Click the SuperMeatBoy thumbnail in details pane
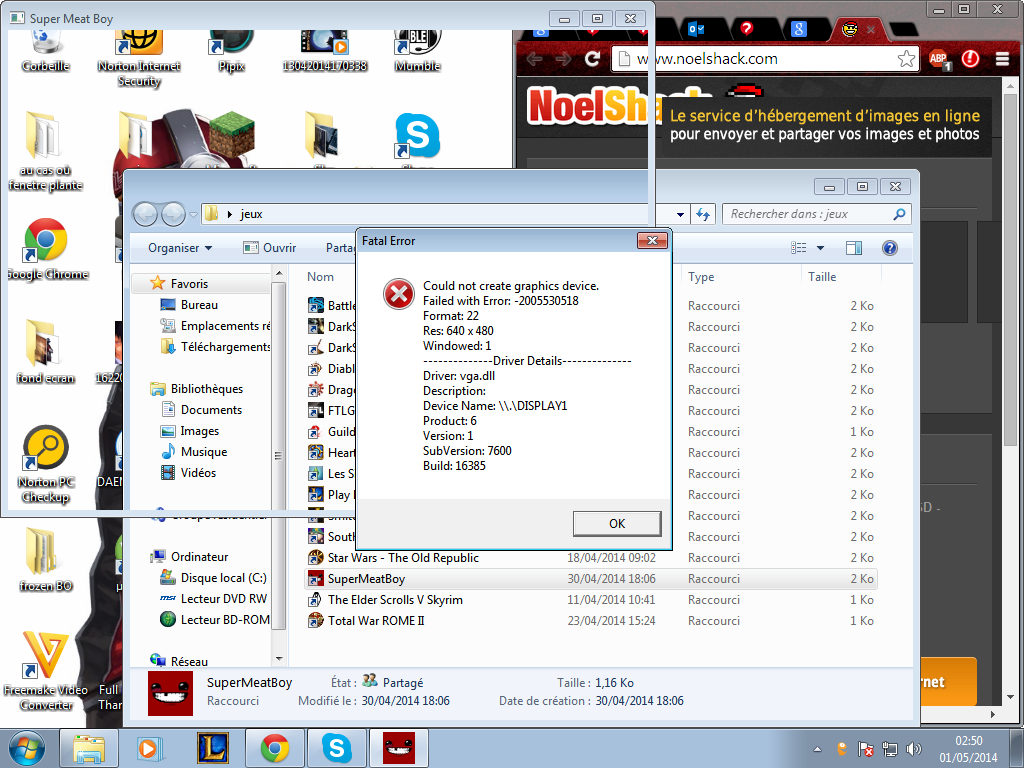Viewport: 1024px width, 768px height. tap(170, 694)
